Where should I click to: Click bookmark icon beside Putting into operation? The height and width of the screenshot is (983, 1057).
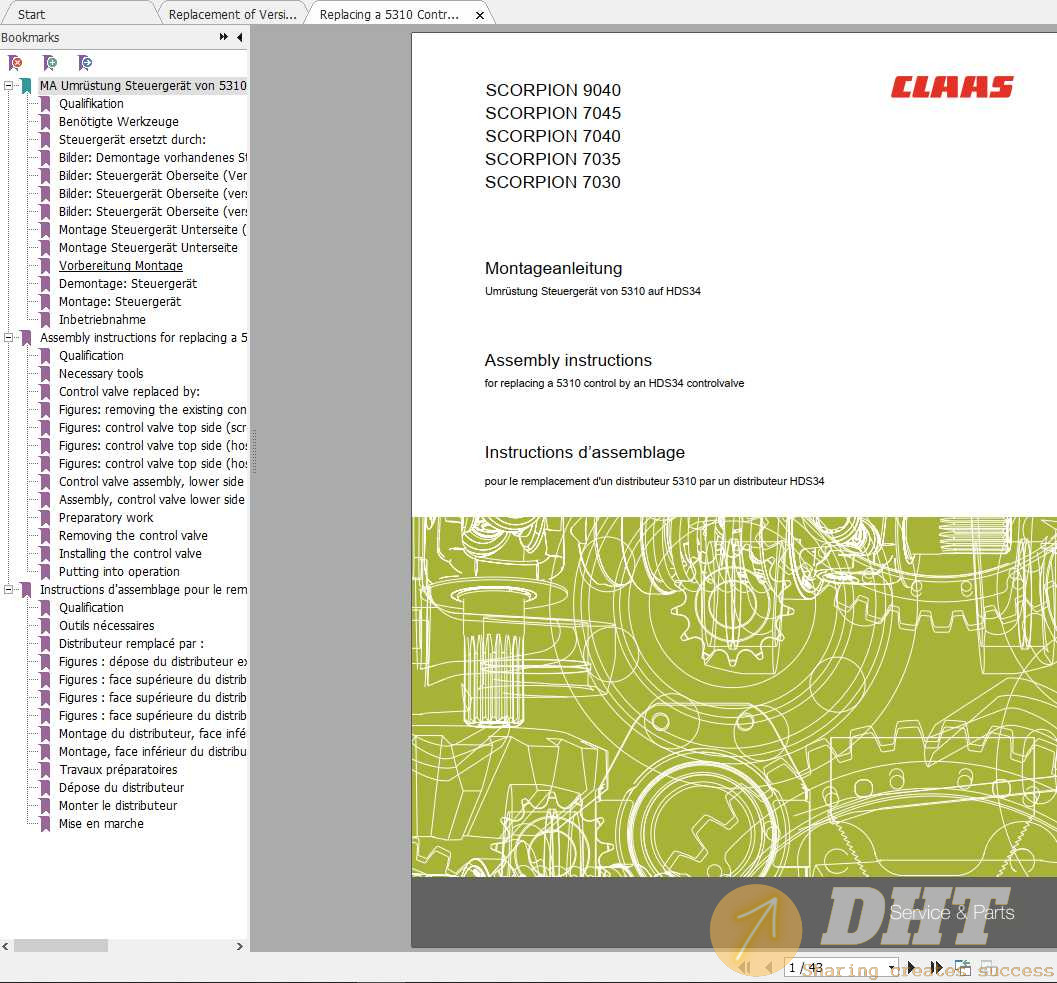45,572
